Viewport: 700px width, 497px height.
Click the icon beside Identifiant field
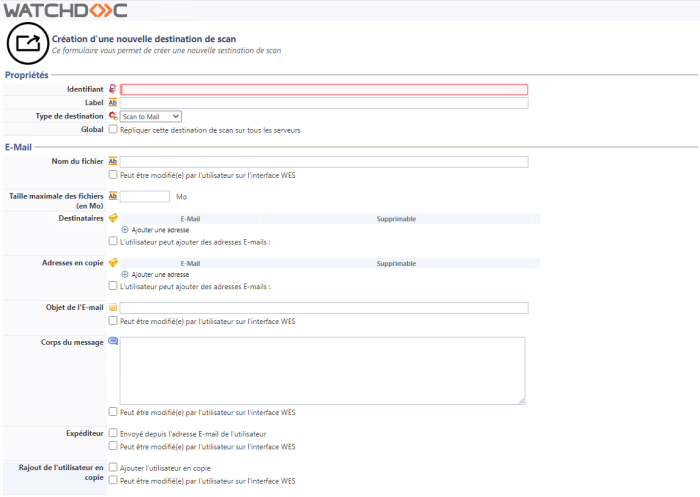point(112,89)
